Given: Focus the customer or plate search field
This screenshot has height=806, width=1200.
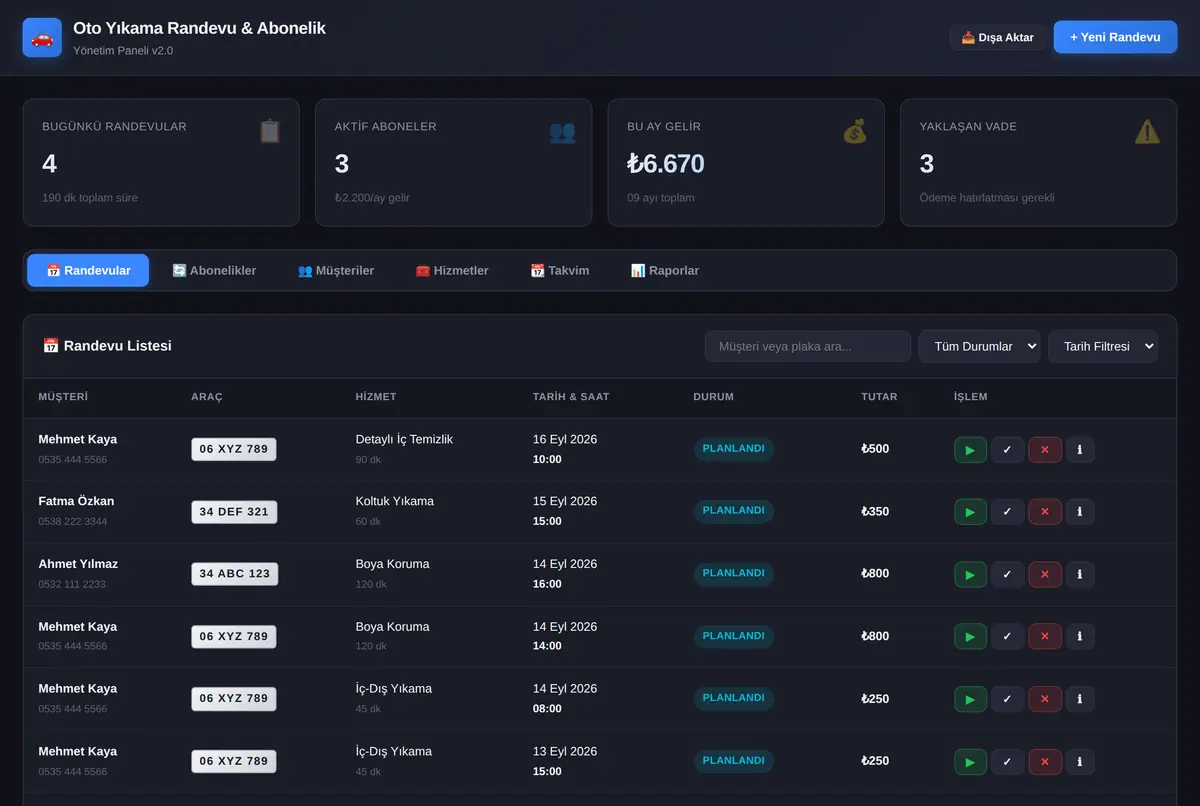Looking at the screenshot, I should coord(808,346).
